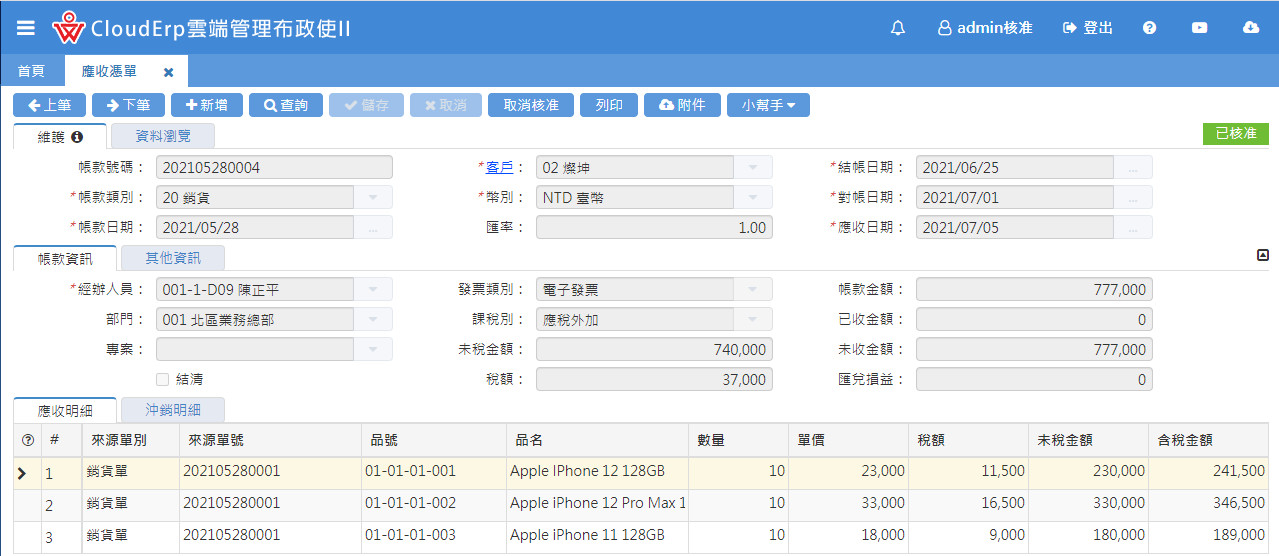Close the 應收憑單 tab

click(168, 72)
